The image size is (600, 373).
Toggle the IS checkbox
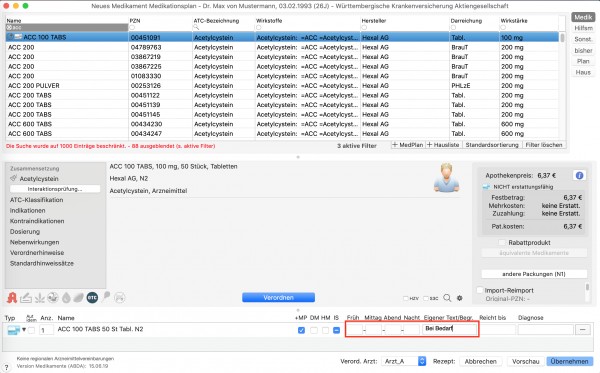click(336, 330)
